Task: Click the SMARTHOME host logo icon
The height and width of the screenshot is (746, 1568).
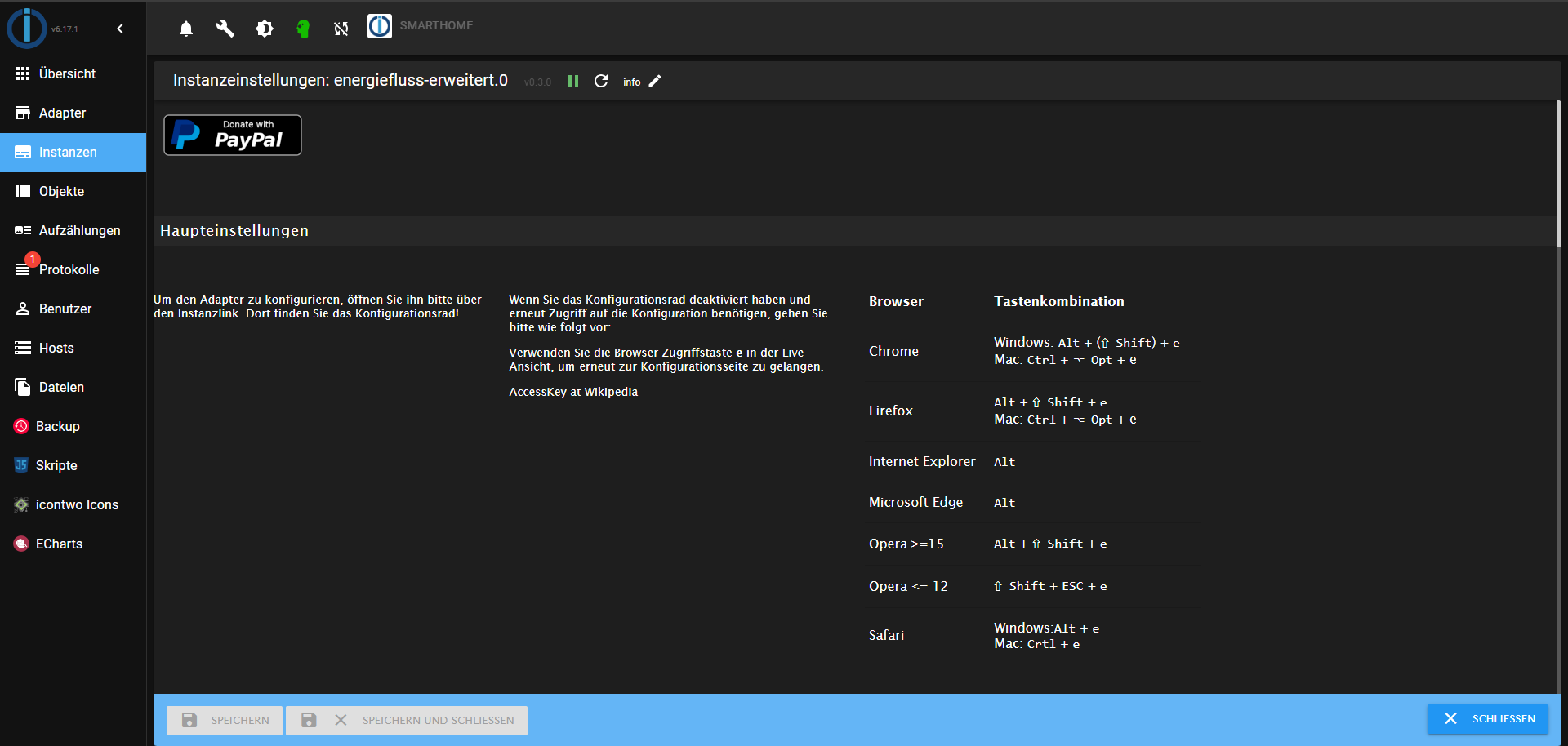Action: (x=380, y=26)
